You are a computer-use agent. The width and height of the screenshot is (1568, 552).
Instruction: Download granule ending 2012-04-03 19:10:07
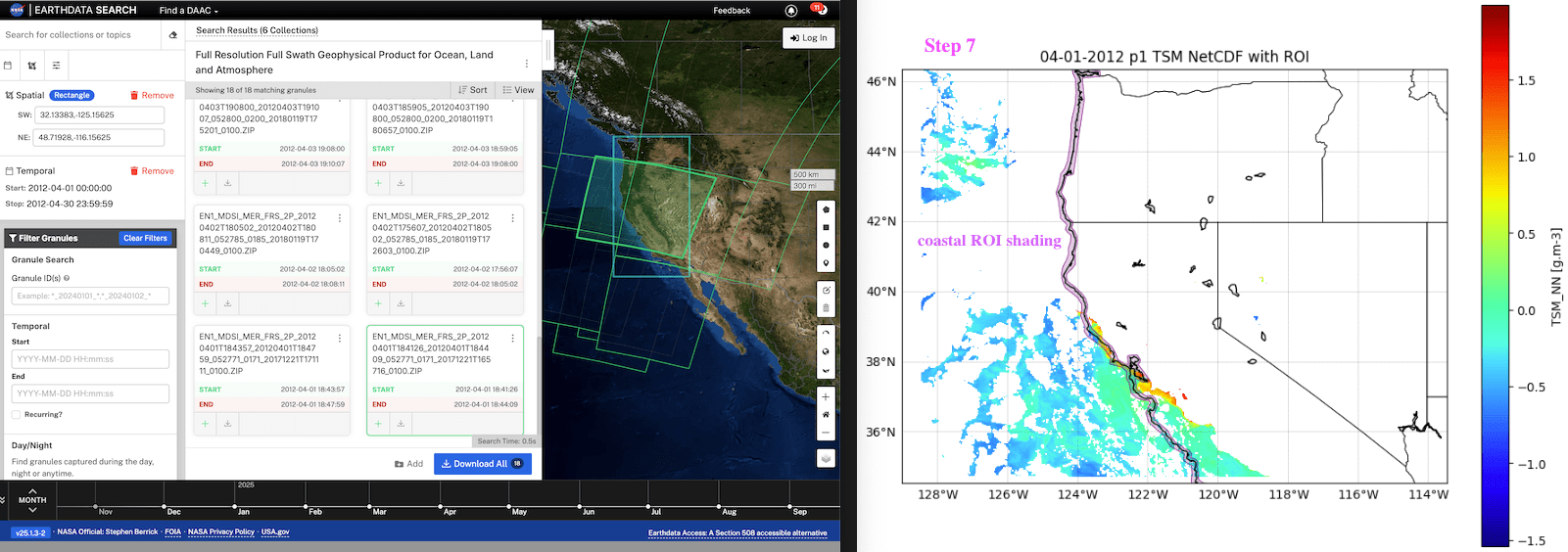click(227, 183)
